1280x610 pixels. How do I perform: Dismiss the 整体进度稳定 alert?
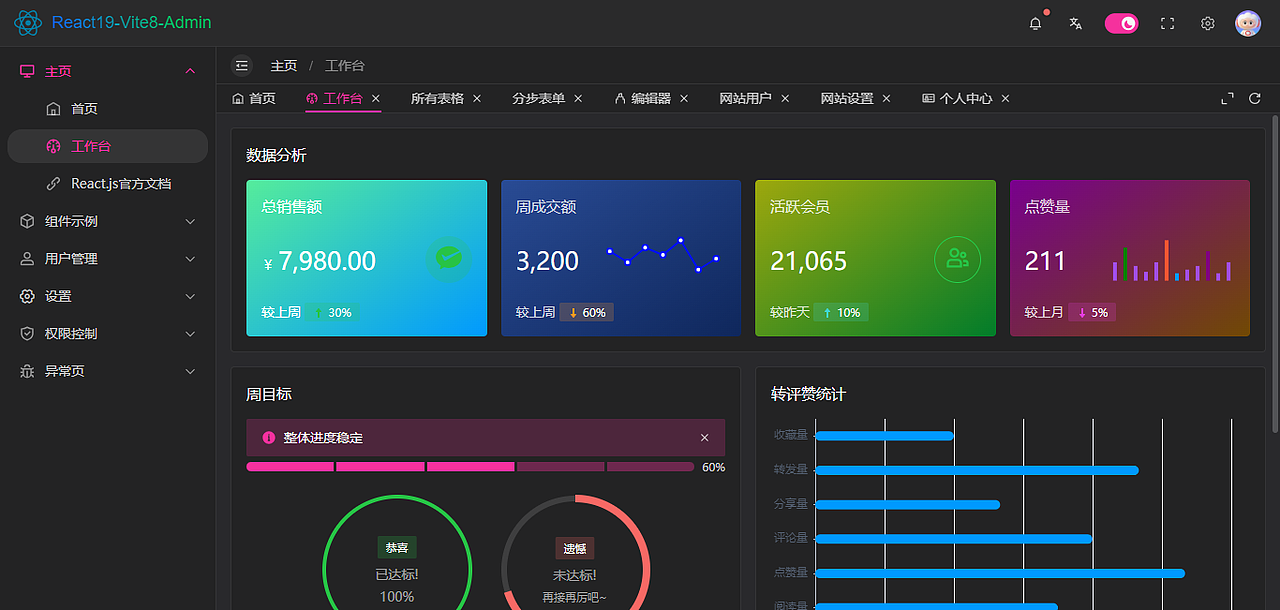(x=705, y=438)
